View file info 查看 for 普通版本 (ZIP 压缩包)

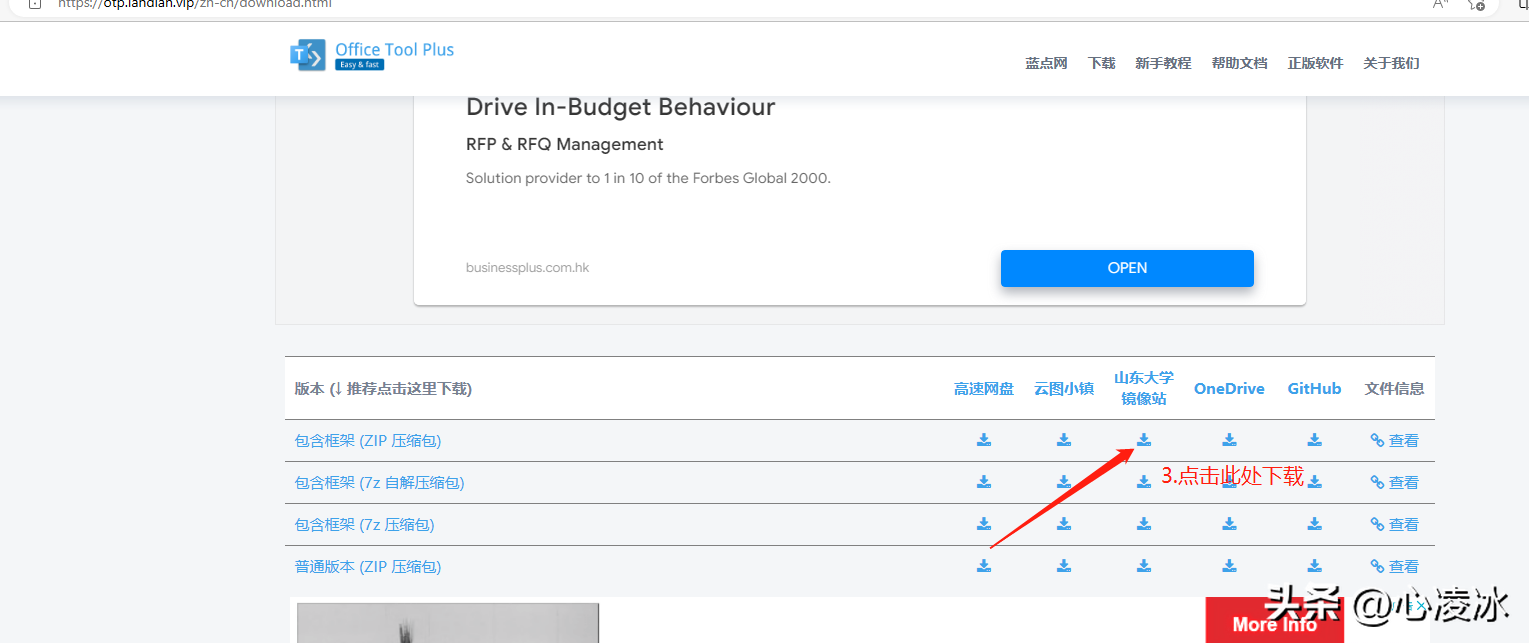point(1395,566)
